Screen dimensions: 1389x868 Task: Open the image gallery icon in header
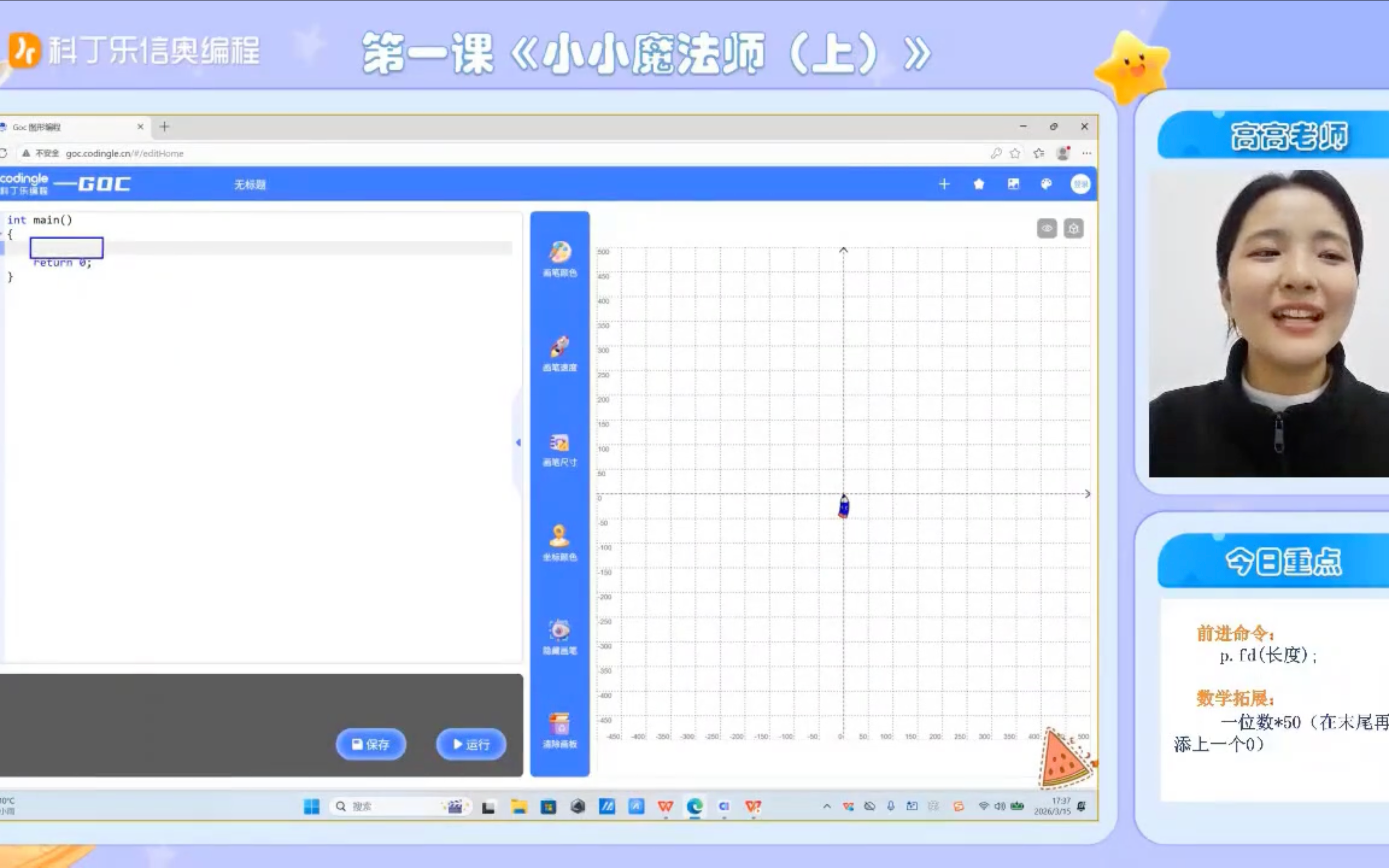1013,184
